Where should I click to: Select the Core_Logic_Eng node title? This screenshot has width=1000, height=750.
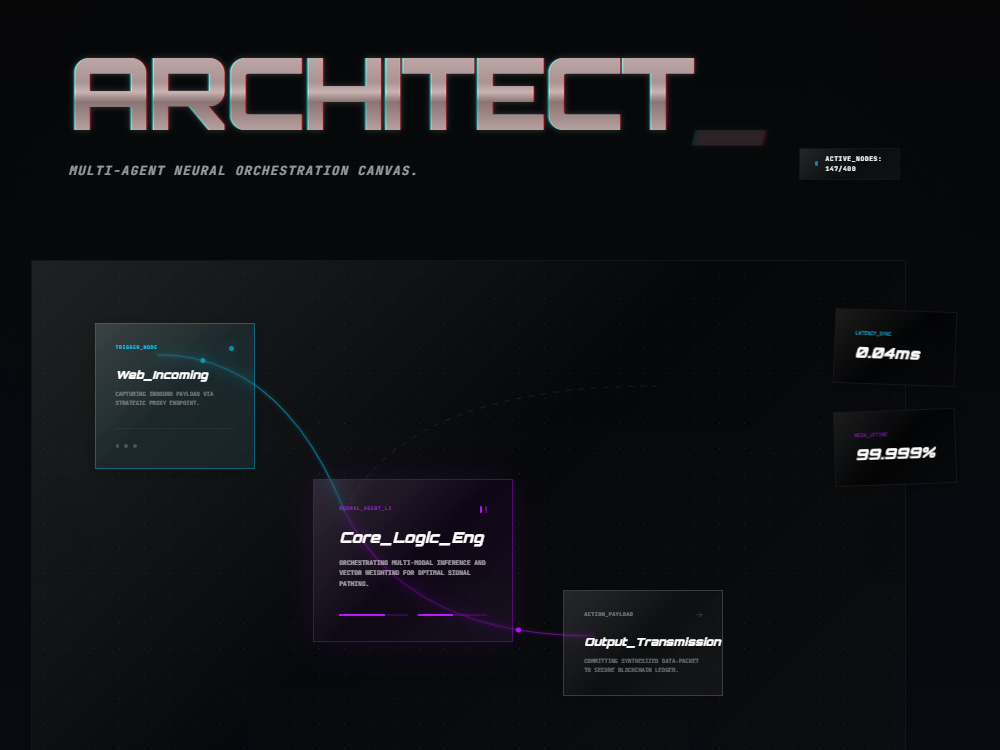(412, 538)
